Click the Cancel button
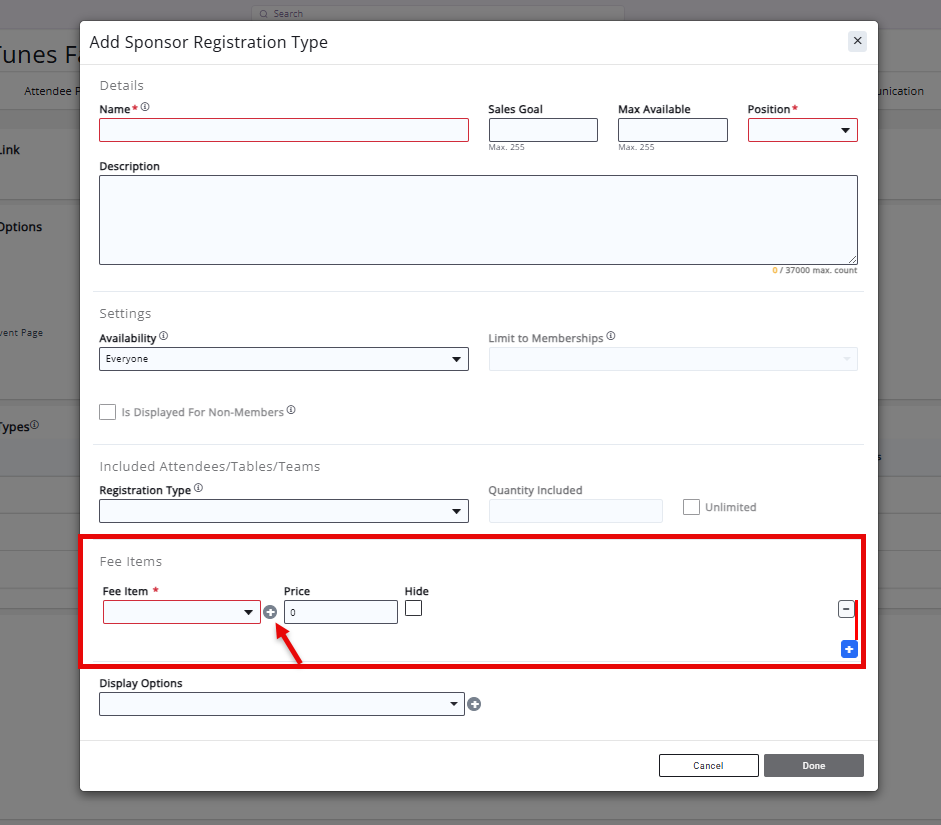The height and width of the screenshot is (825, 941). (709, 766)
